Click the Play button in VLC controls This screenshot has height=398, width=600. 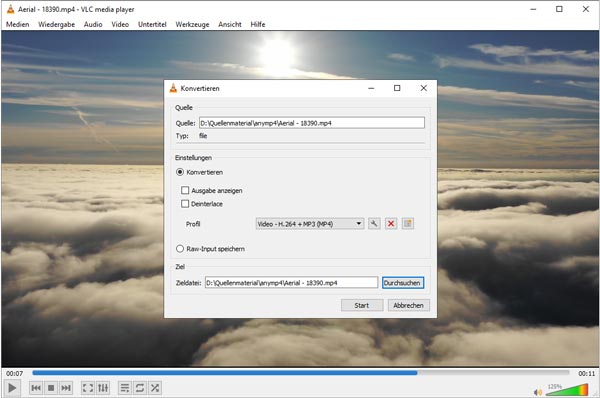tap(12, 388)
